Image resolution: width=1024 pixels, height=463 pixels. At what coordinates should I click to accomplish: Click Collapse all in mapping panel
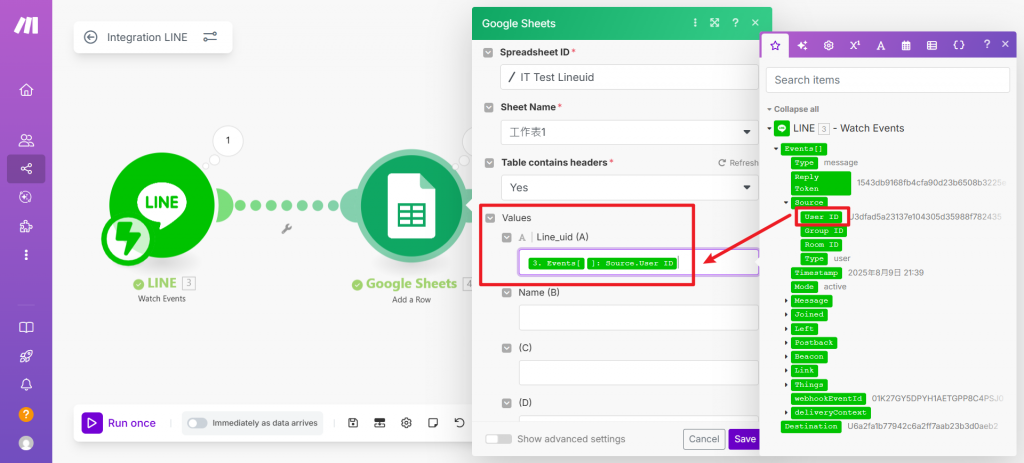coord(793,109)
